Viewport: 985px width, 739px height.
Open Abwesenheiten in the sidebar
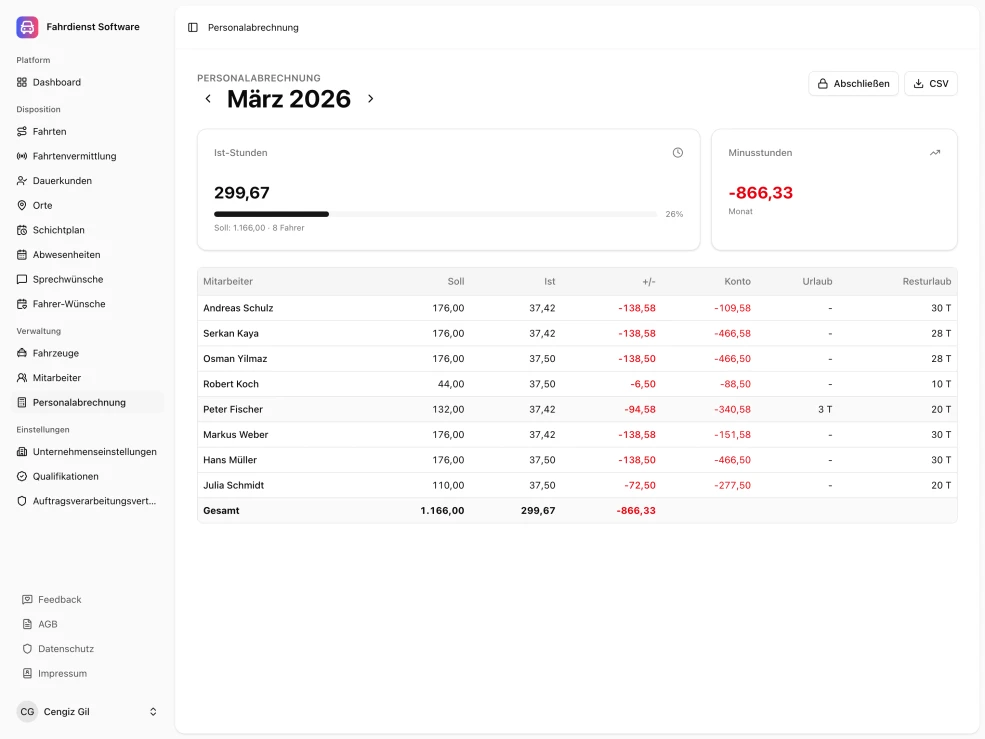[66, 255]
